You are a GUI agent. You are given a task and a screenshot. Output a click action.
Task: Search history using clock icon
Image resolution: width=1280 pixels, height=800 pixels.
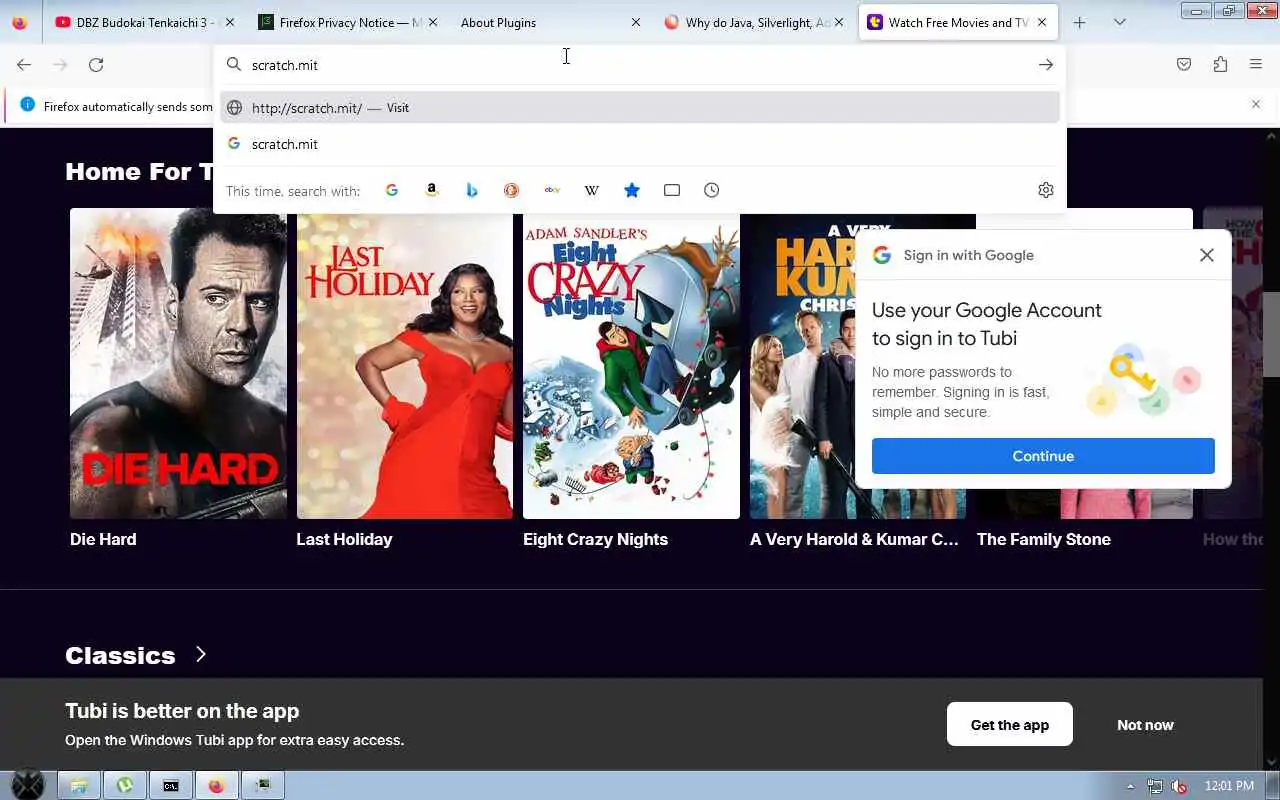coord(712,190)
